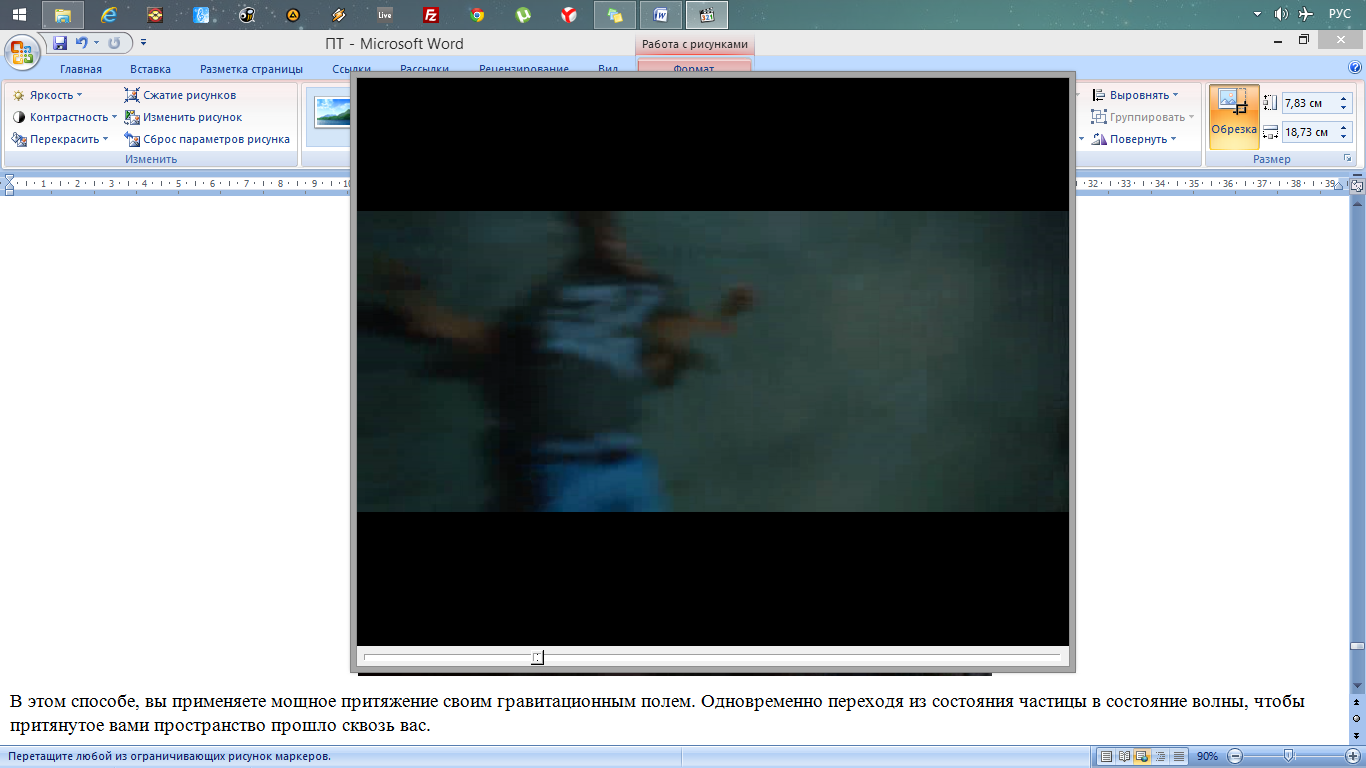Open the Размер dialog launcher
This screenshot has height=768, width=1366.
coord(1347,159)
